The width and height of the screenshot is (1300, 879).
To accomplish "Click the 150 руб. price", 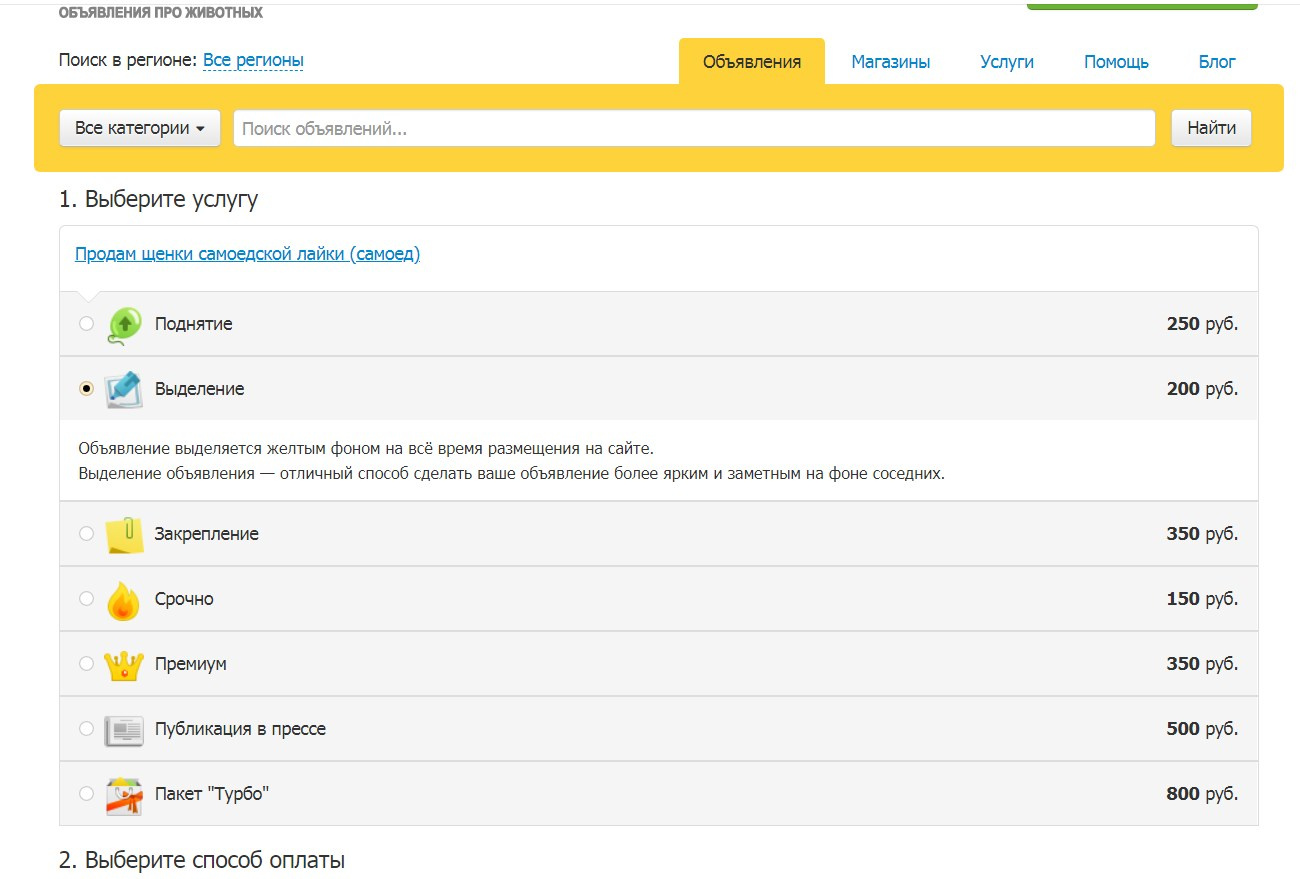I will point(1202,599).
